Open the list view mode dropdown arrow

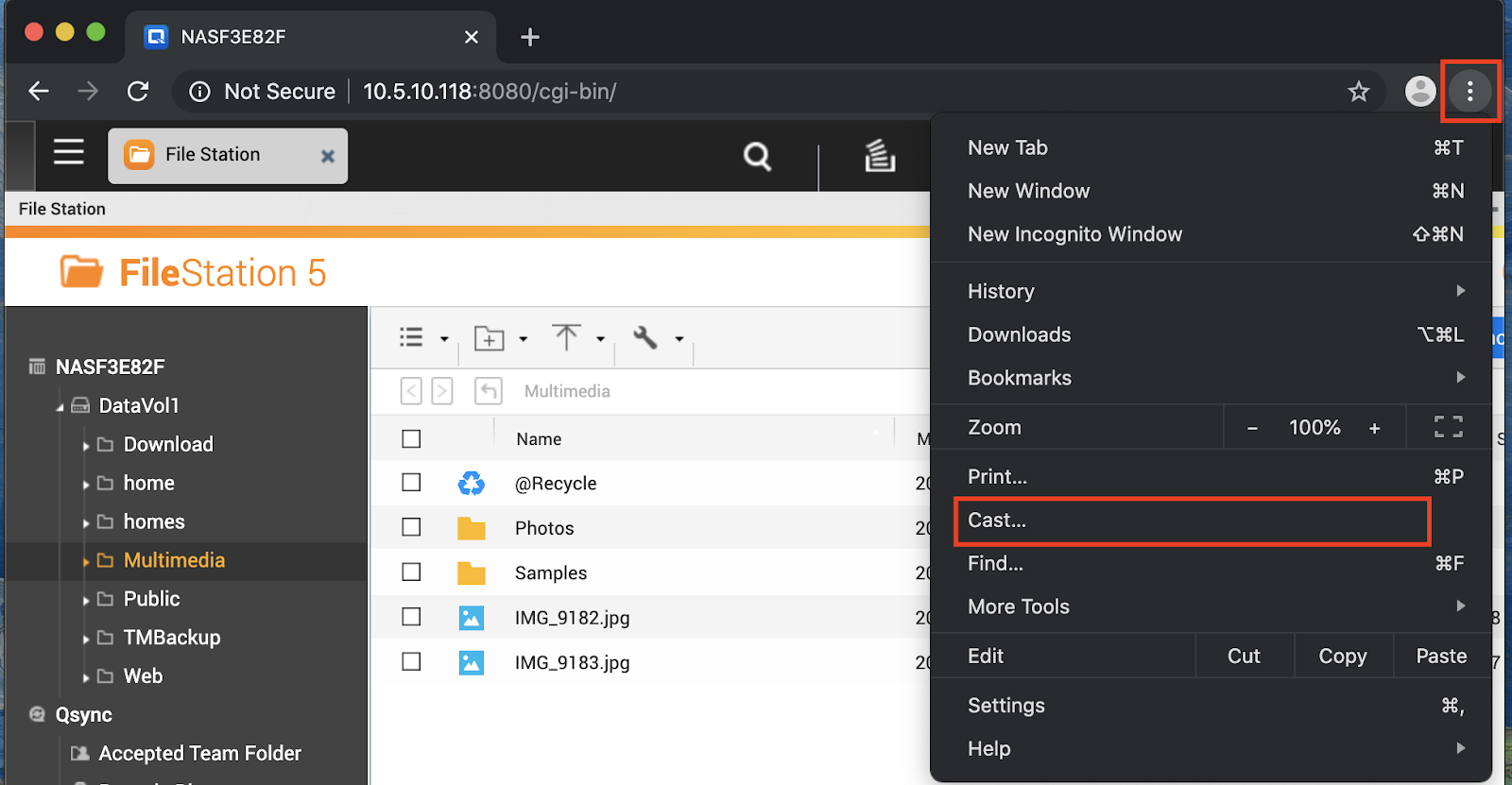point(444,339)
